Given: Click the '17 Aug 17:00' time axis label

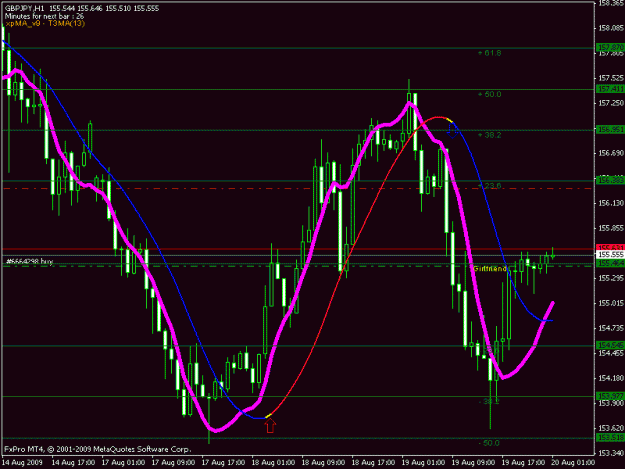Looking at the screenshot, I should pos(223,463).
